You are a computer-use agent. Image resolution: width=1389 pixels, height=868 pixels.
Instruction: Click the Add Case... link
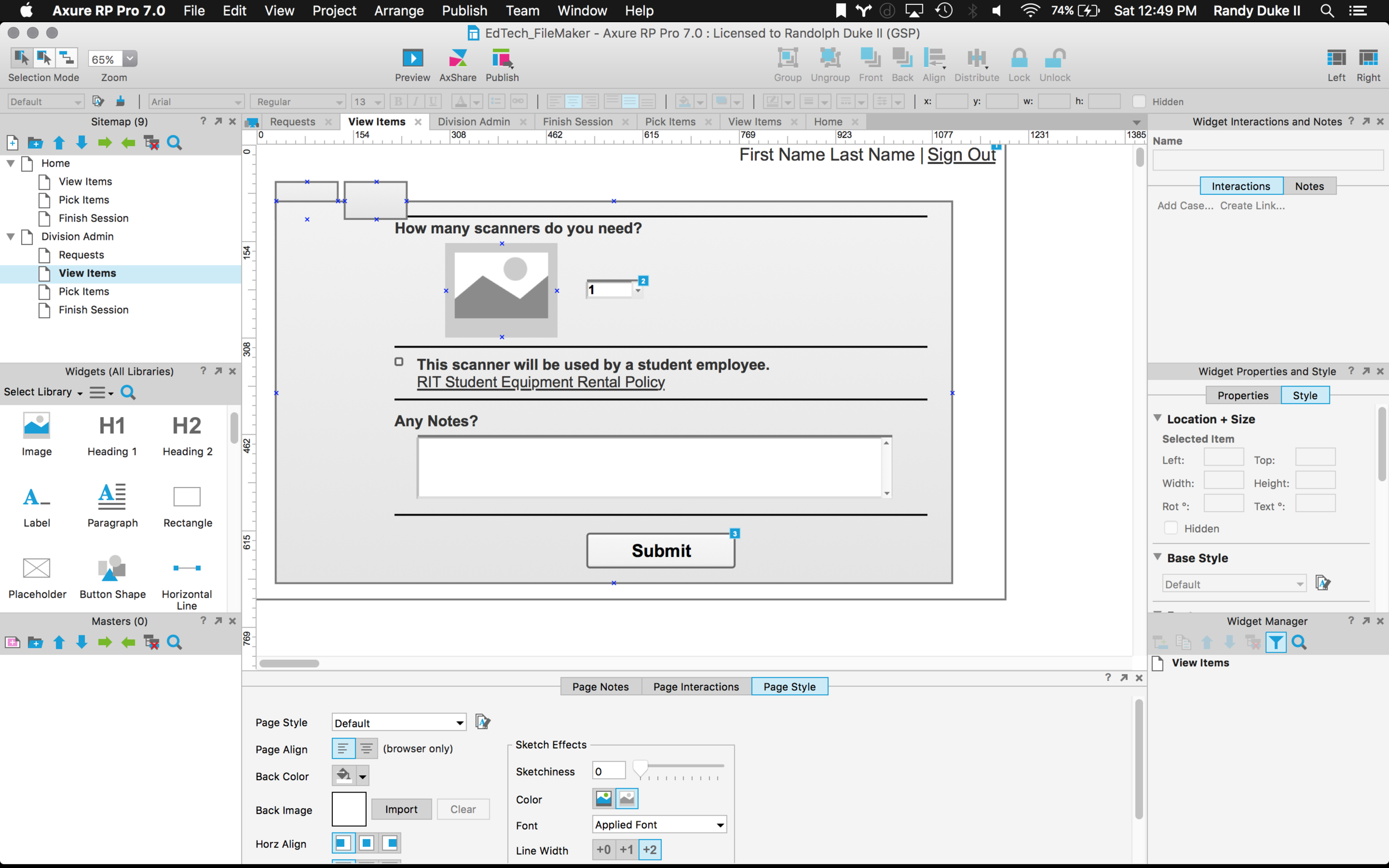click(1185, 205)
